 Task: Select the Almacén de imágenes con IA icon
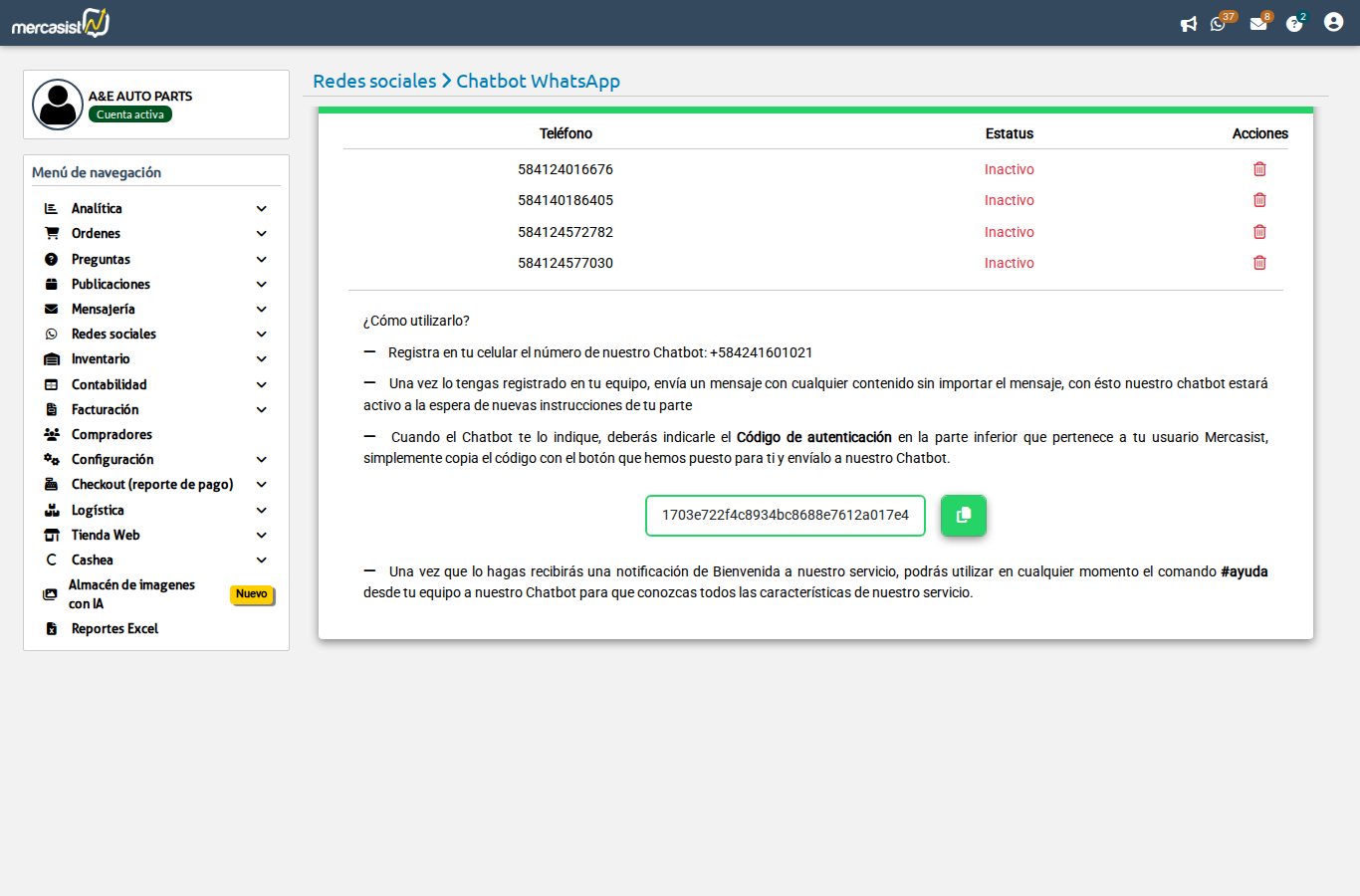(x=49, y=593)
